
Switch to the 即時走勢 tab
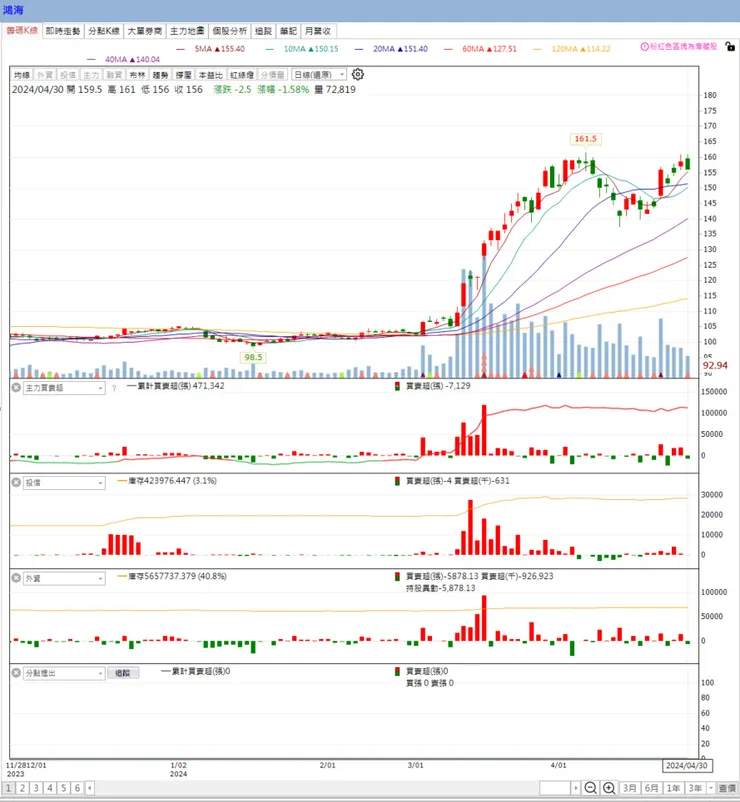coord(63,31)
